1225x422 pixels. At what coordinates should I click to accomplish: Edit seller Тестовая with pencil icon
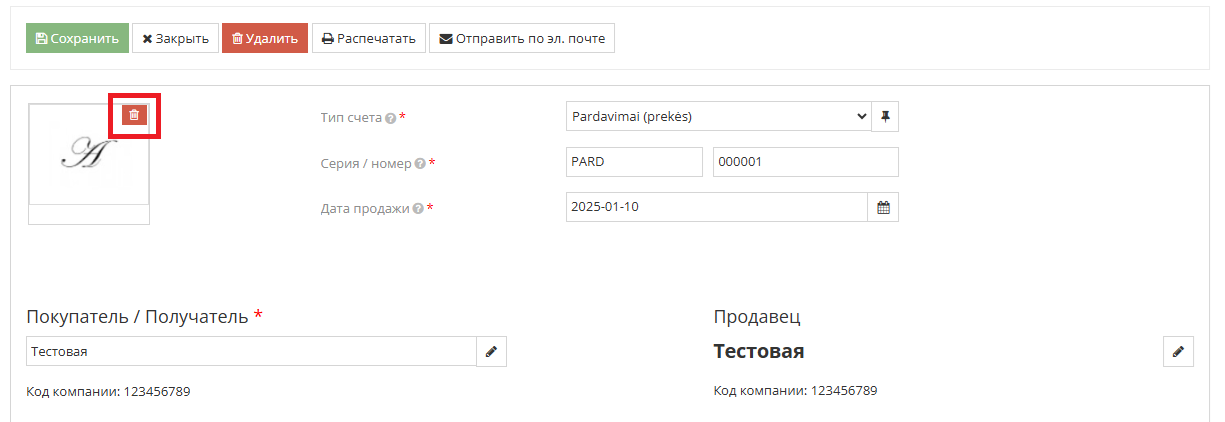pos(1179,352)
